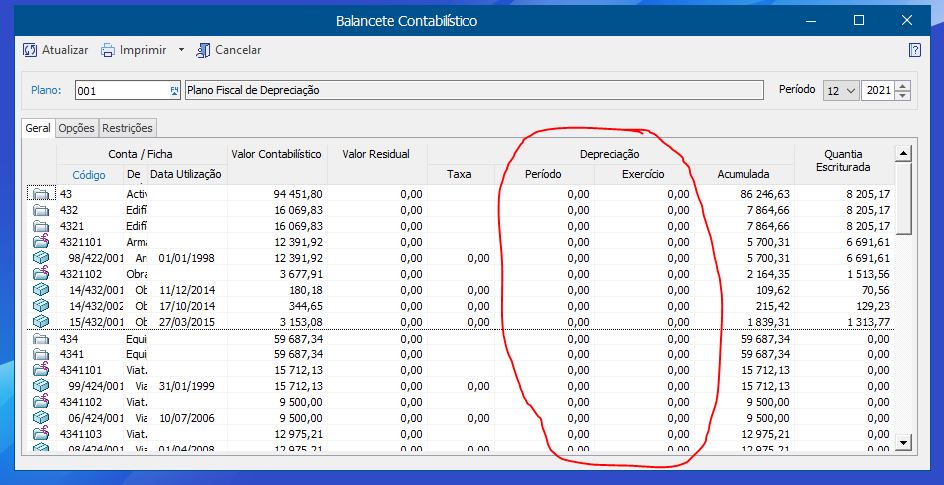Click the Atualizar refresh icon
944x485 pixels.
pyautogui.click(x=30, y=50)
